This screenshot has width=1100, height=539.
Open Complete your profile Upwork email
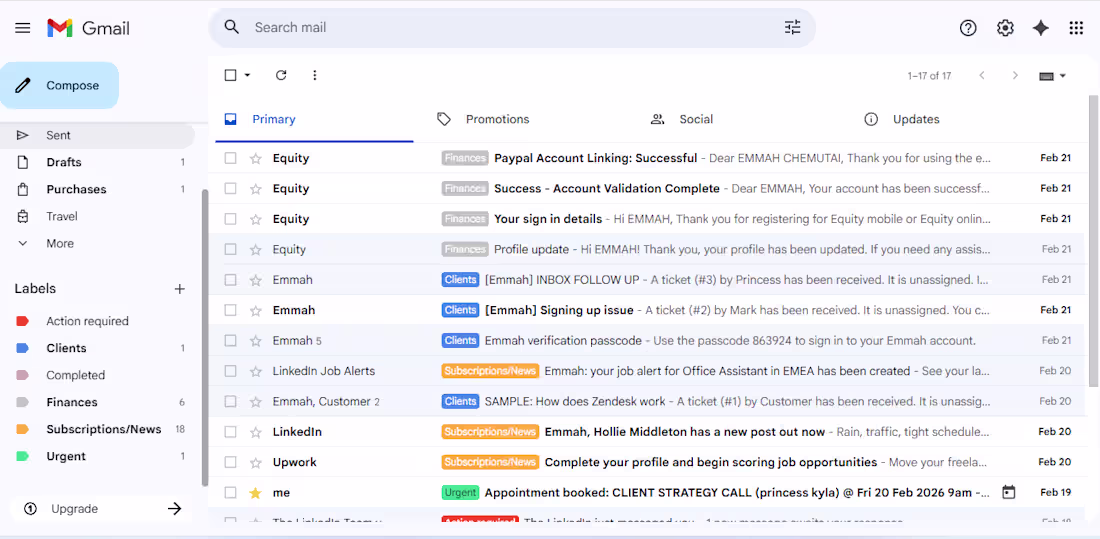click(648, 463)
